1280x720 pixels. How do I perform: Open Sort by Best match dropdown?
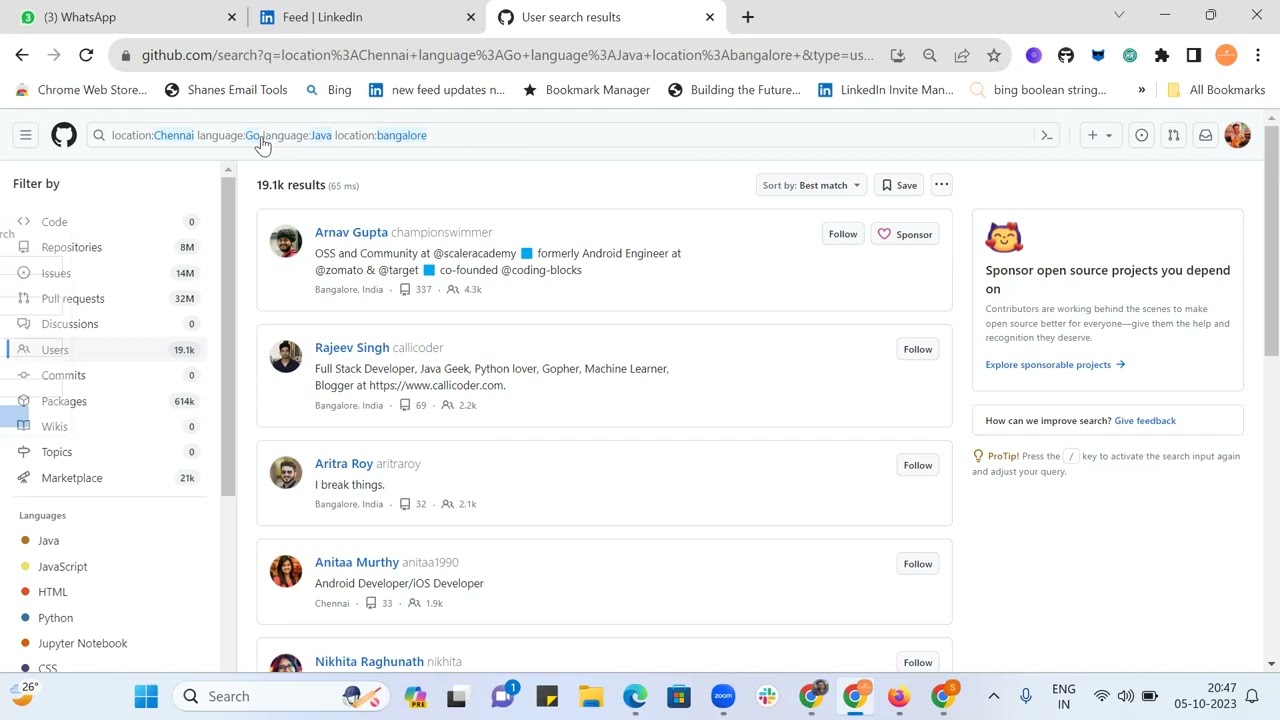[x=811, y=185]
